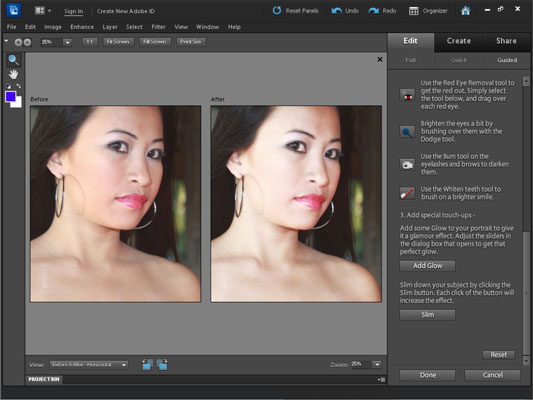
Task: Click the guided panel scrollbar down arrow
Action: (x=526, y=360)
